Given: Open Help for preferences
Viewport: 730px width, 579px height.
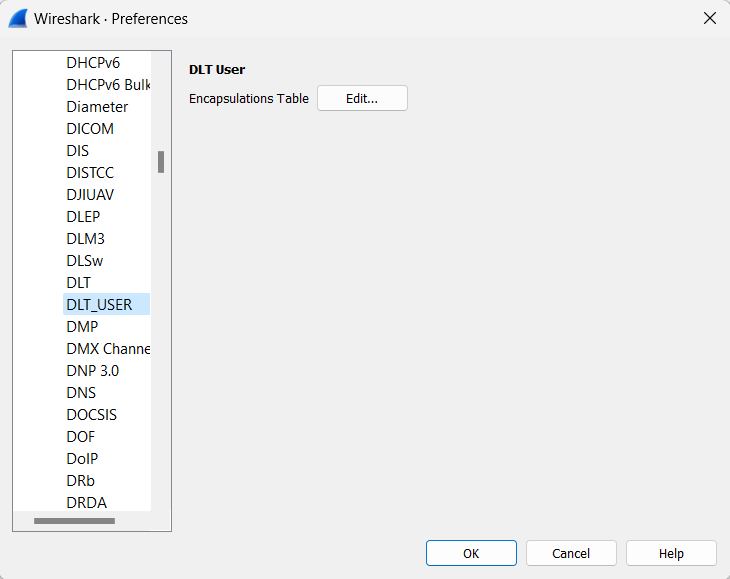Looking at the screenshot, I should [671, 553].
